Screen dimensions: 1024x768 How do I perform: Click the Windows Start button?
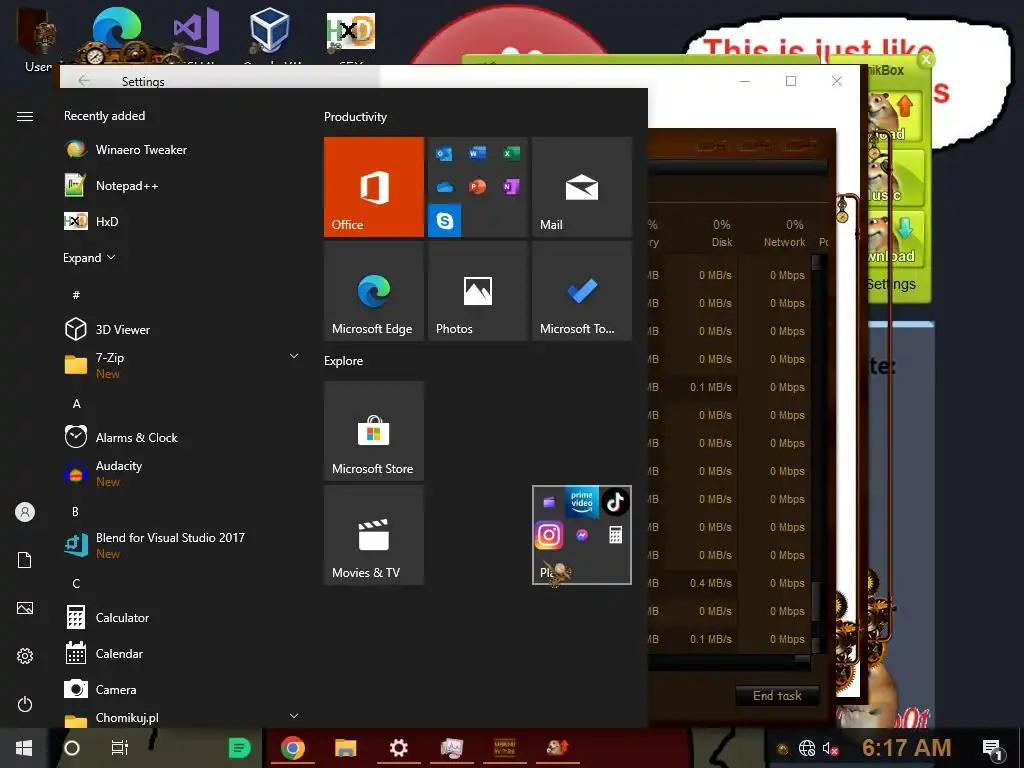pyautogui.click(x=24, y=748)
